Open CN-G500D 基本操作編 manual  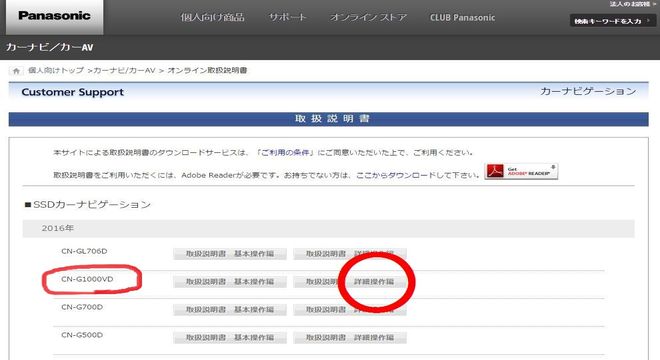click(x=230, y=337)
